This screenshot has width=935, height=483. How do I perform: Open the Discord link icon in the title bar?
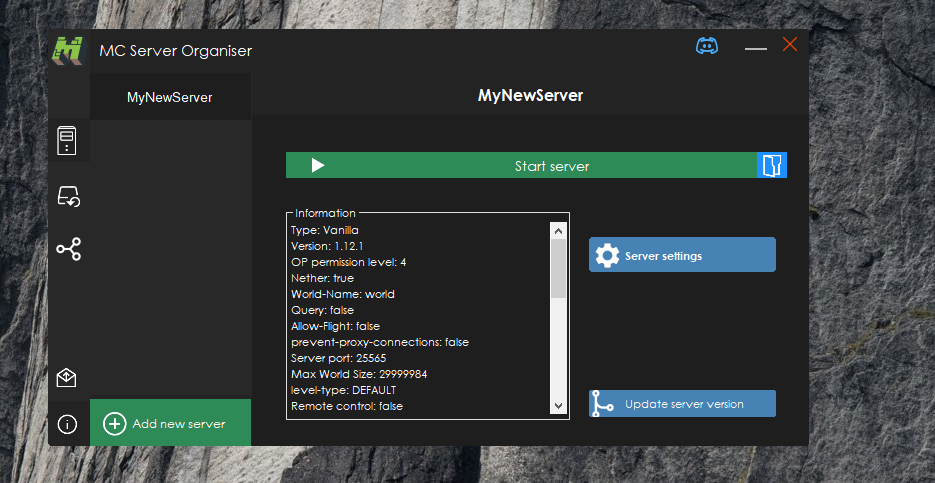tap(707, 47)
